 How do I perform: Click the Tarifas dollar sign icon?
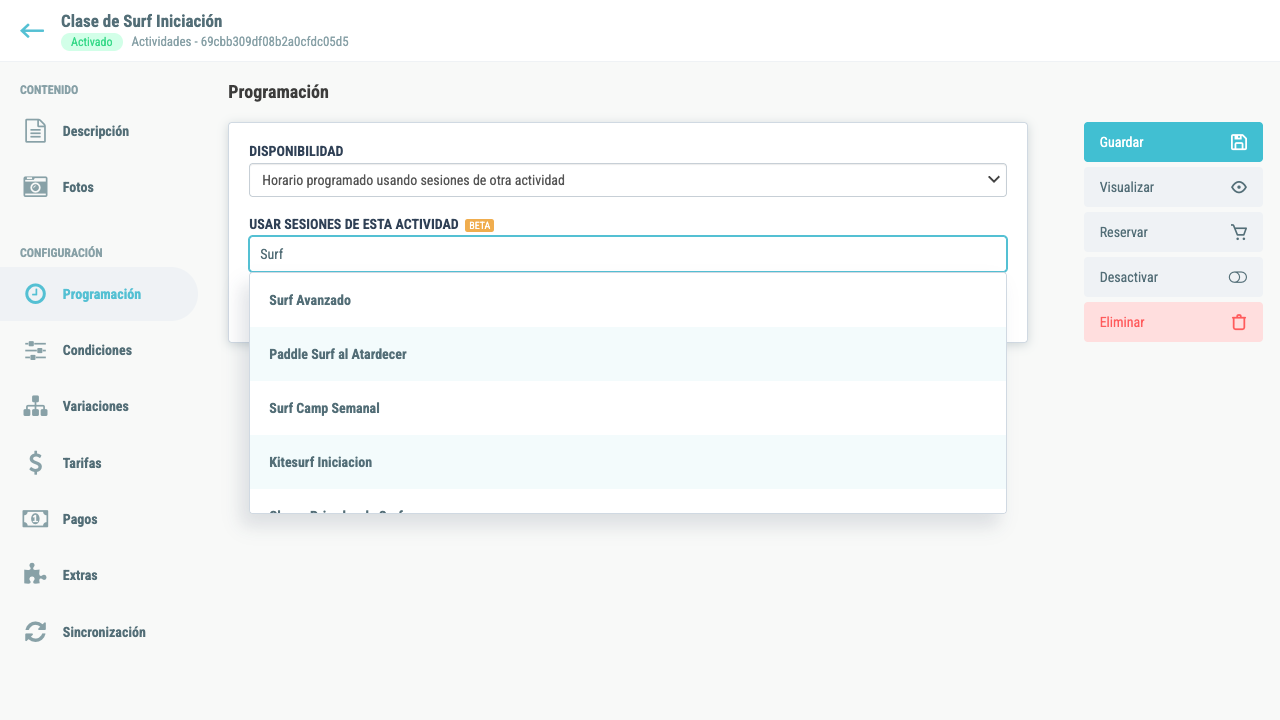click(x=35, y=463)
